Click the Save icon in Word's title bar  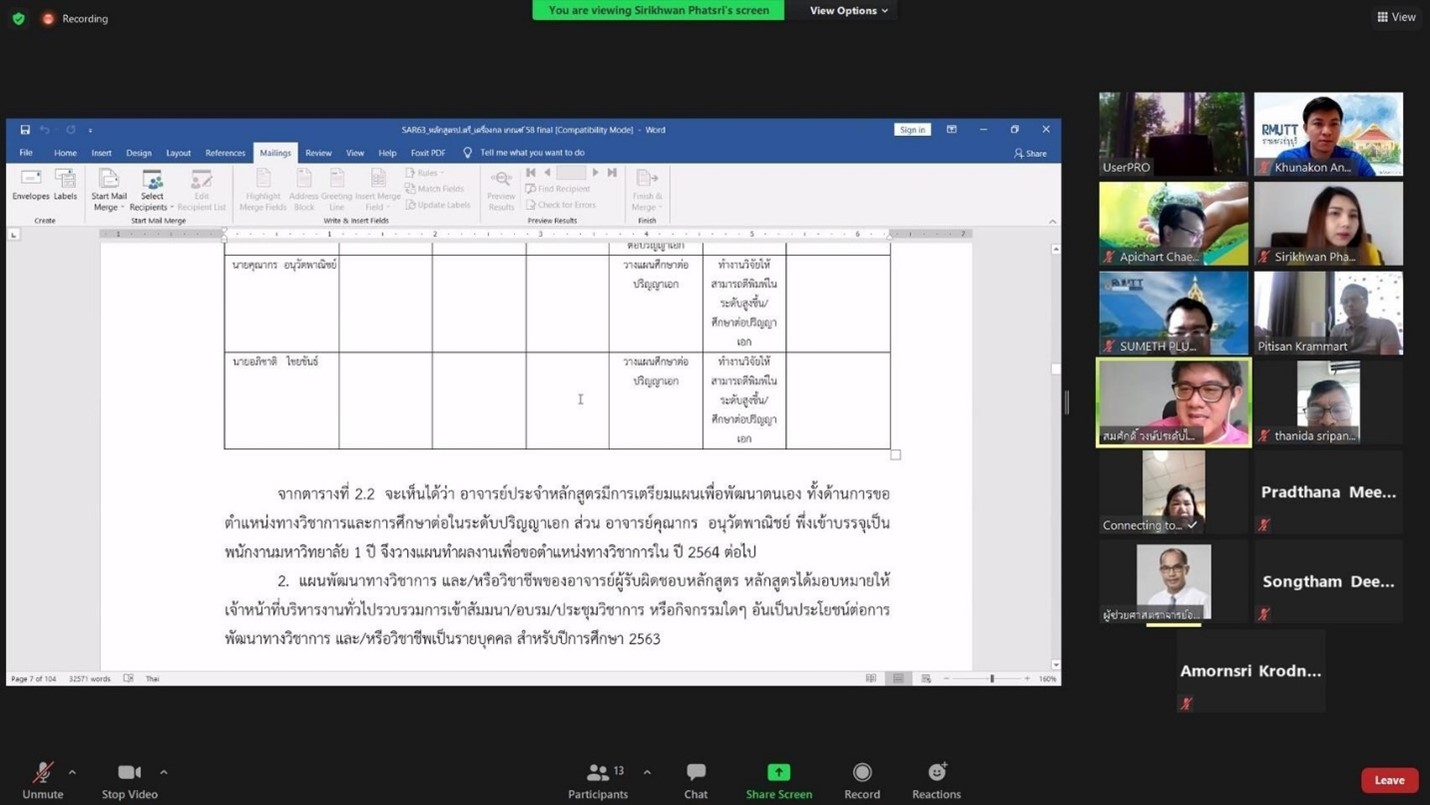25,130
